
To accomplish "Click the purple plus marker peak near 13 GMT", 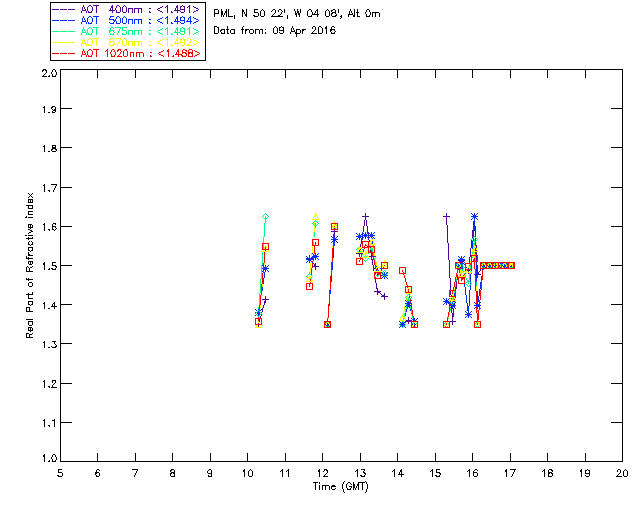I will click(x=366, y=216).
